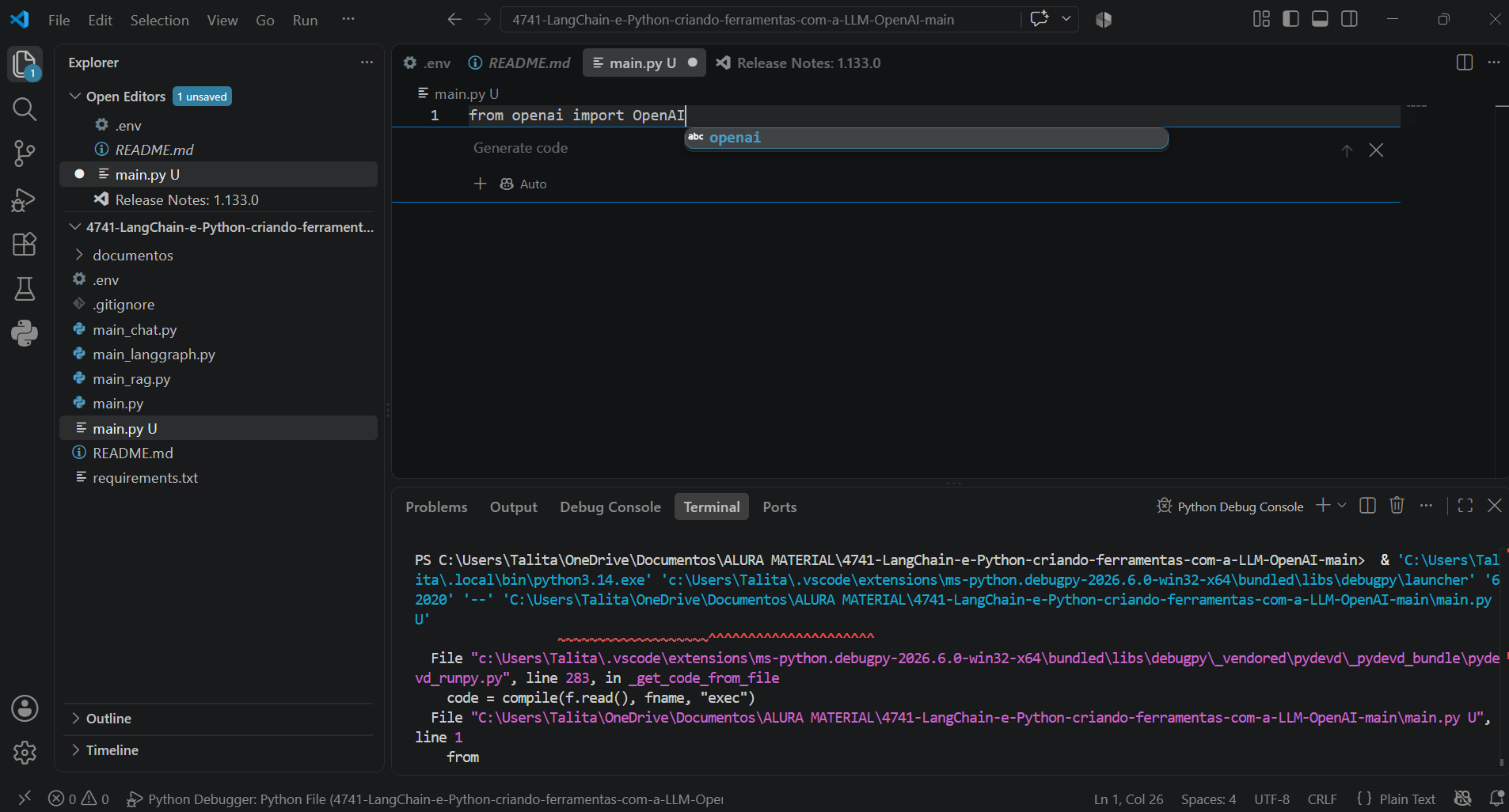Open Explorer Views and More Actions ellipsis
1509x812 pixels.
(367, 63)
